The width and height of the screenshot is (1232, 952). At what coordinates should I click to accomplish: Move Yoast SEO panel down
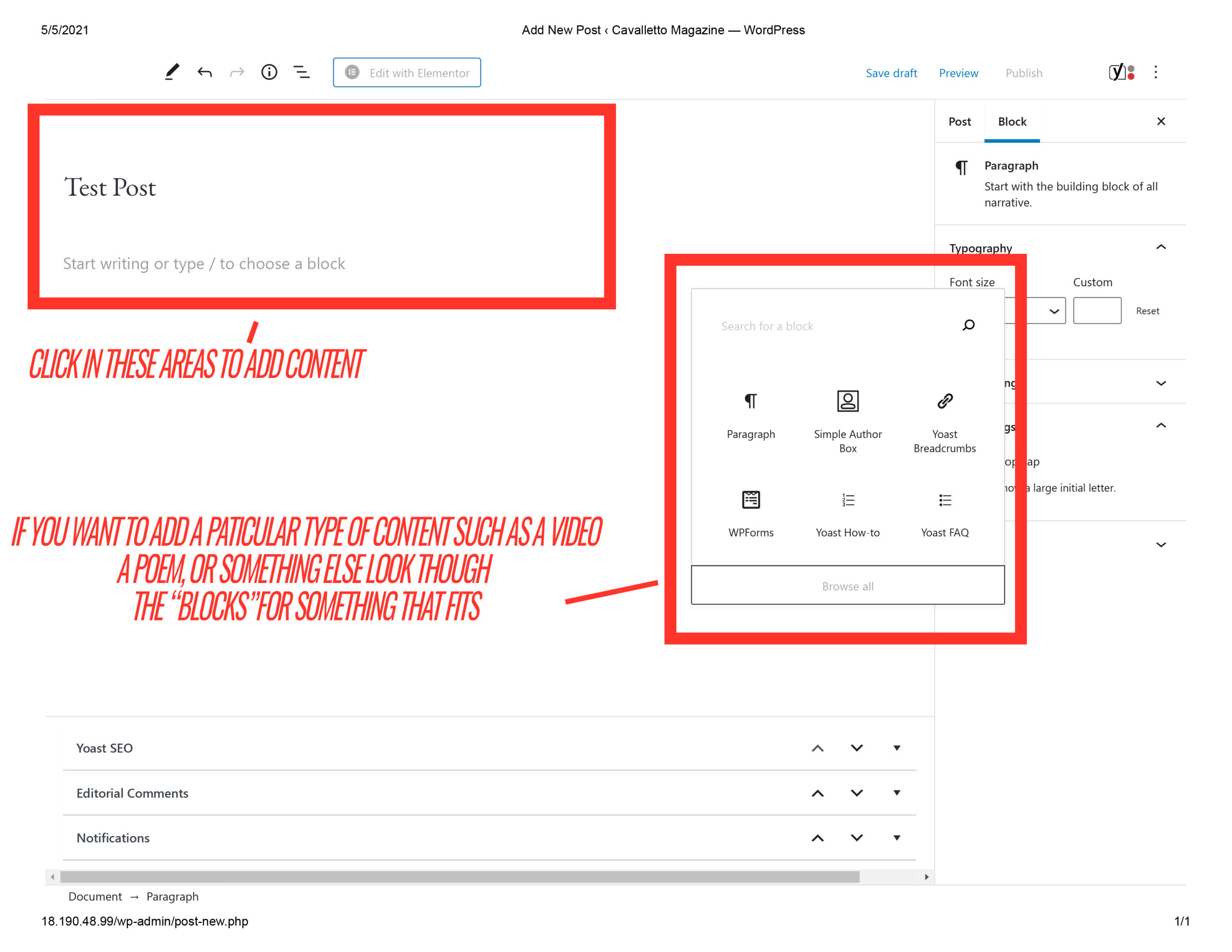tap(857, 749)
